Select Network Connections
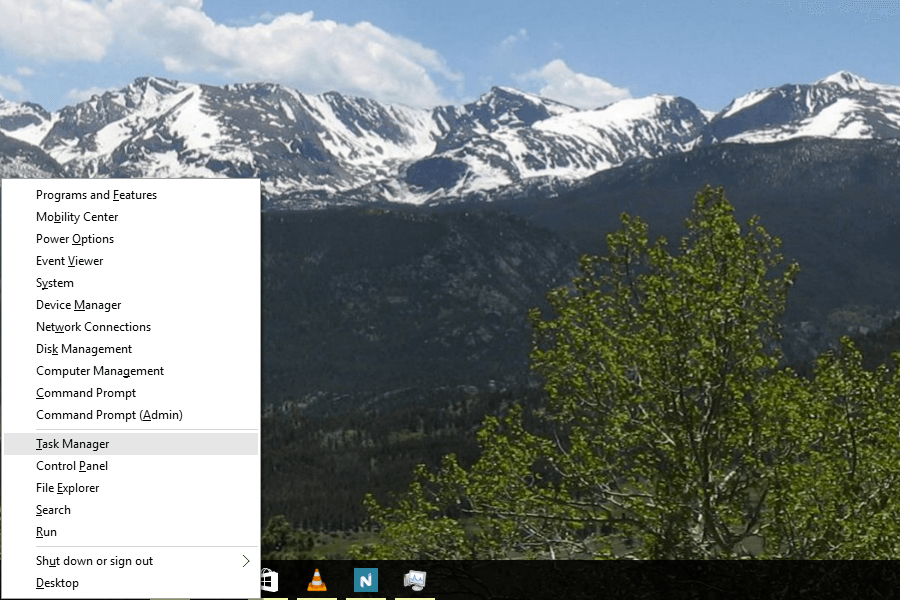 pyautogui.click(x=131, y=327)
